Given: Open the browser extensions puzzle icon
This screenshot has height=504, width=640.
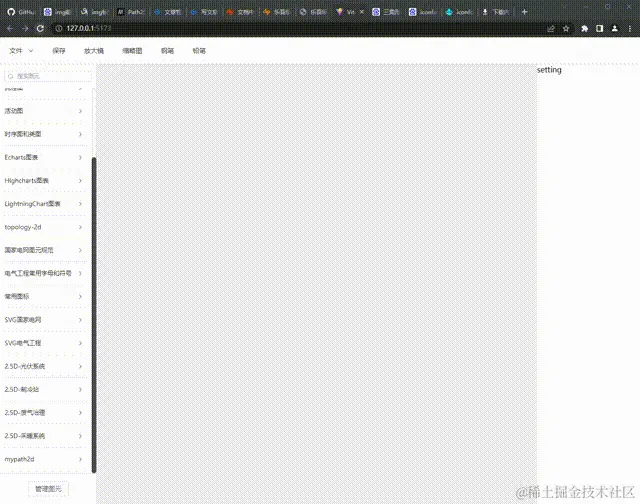Looking at the screenshot, I should (584, 29).
